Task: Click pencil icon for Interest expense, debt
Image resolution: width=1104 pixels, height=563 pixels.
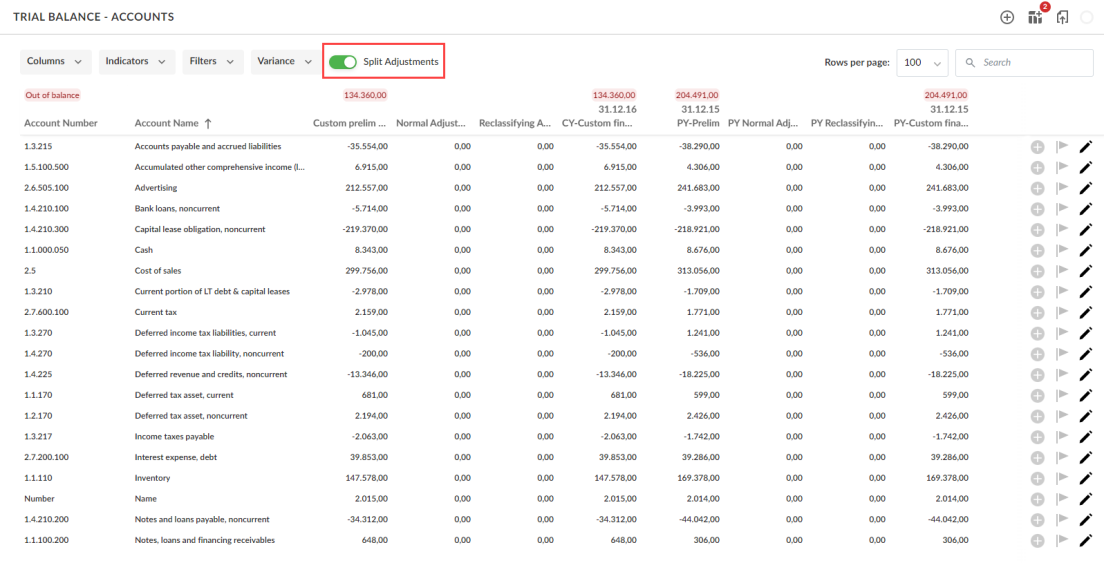Action: point(1086,458)
